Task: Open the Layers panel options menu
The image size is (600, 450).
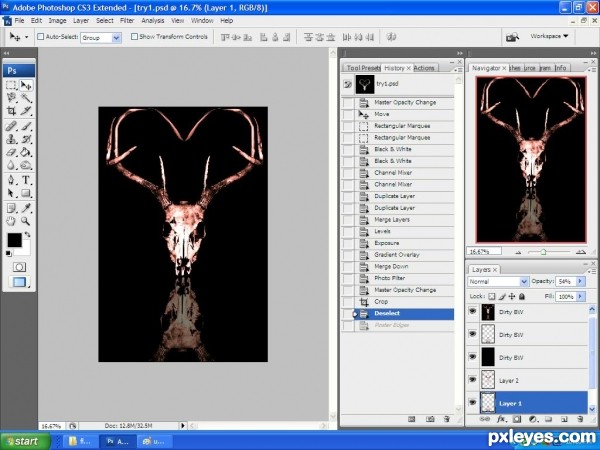Action: click(592, 271)
